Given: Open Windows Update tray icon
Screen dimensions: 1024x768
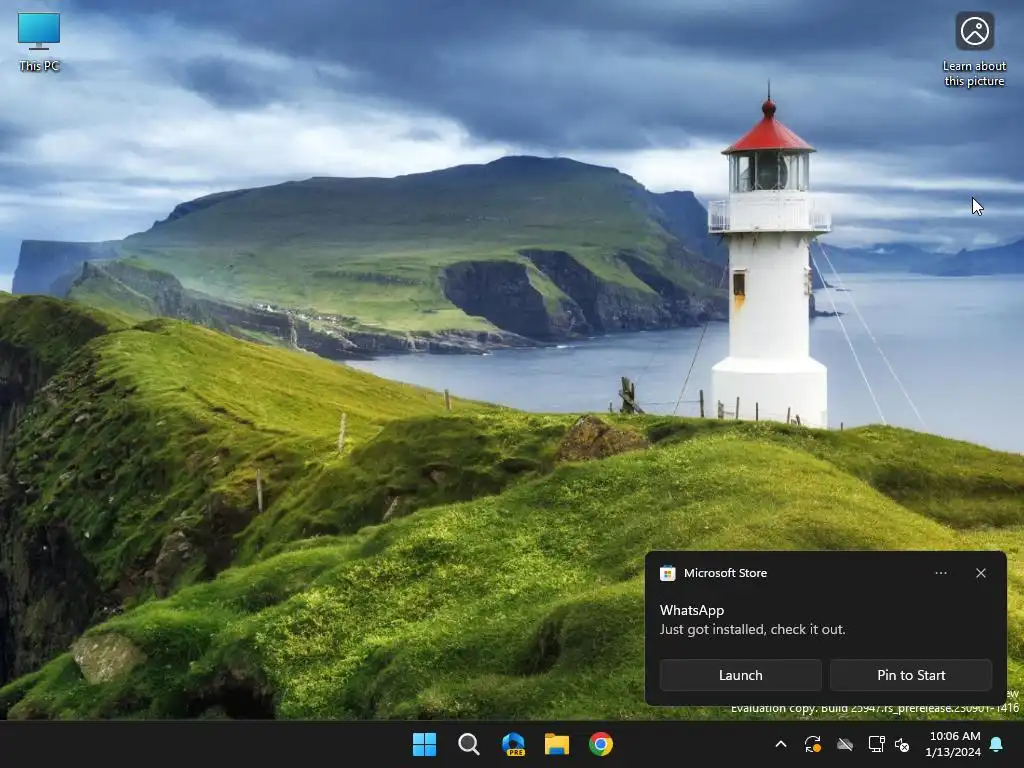Looking at the screenshot, I should (812, 744).
